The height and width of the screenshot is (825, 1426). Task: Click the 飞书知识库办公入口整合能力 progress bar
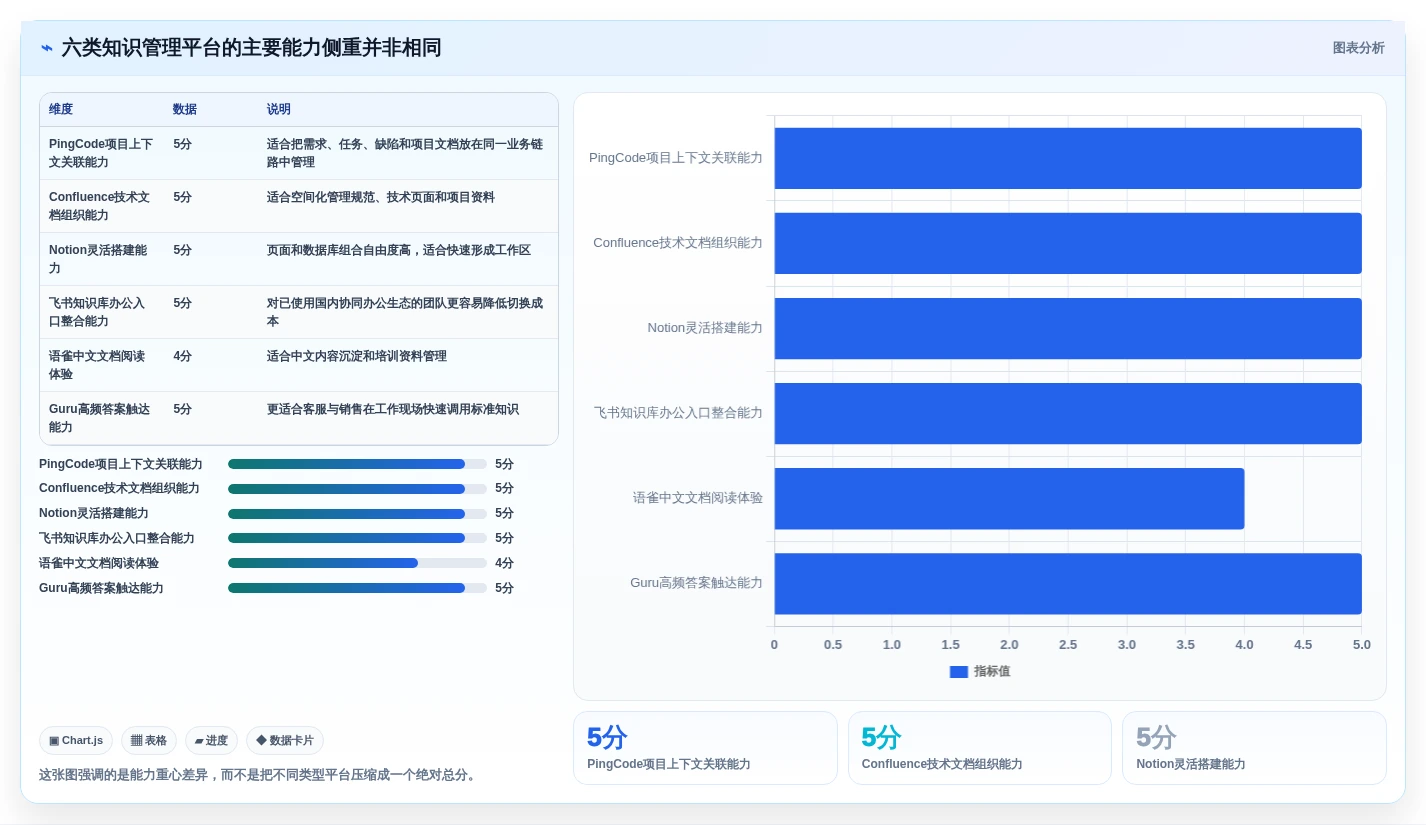pos(357,538)
